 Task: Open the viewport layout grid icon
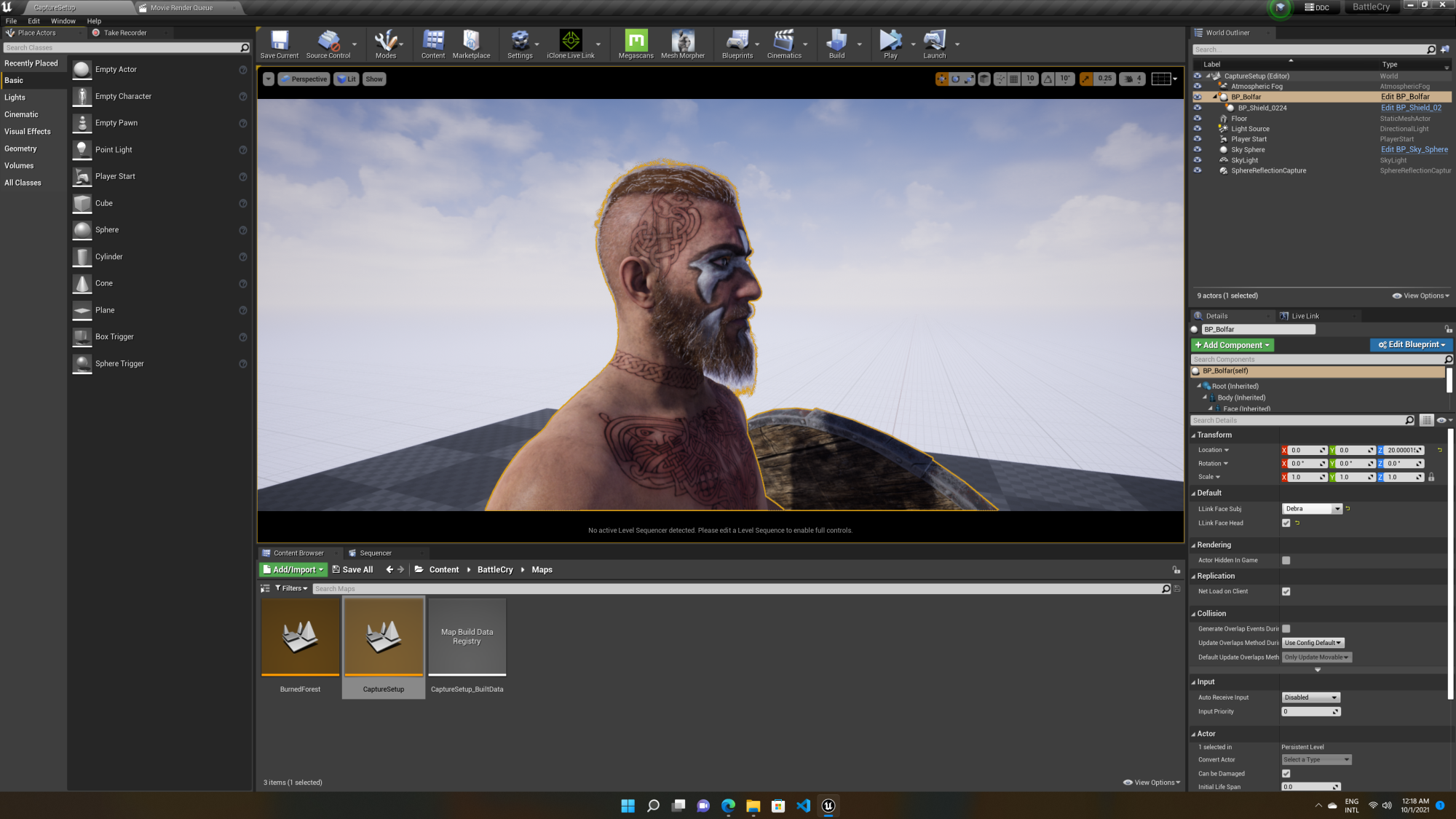pos(1161,79)
